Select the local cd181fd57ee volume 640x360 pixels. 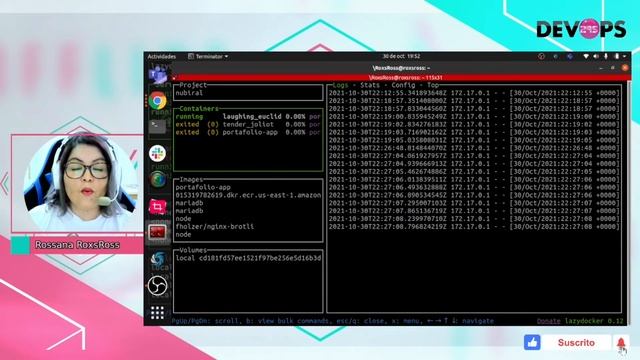click(248, 258)
